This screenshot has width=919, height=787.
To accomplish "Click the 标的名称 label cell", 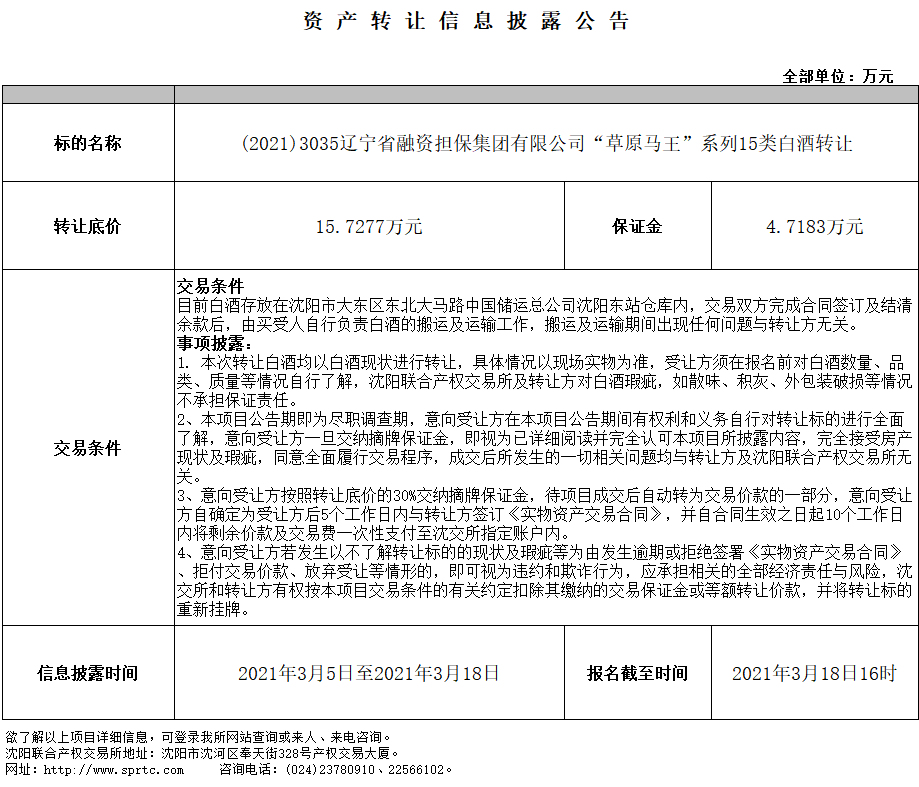I will pos(88,143).
